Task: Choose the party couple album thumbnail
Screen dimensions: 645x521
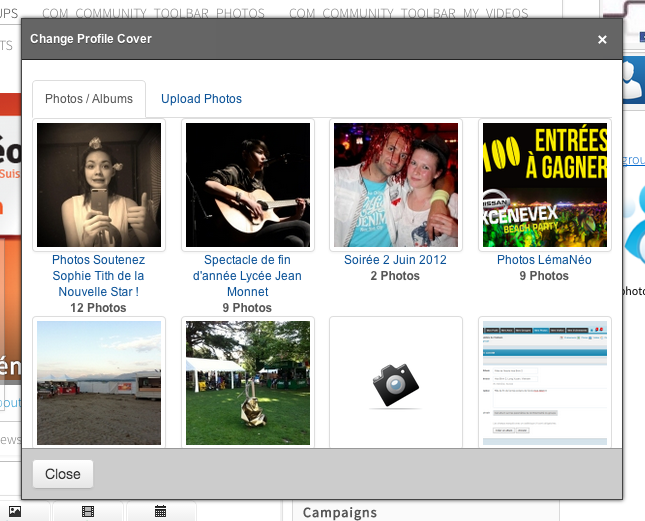Action: pos(395,185)
